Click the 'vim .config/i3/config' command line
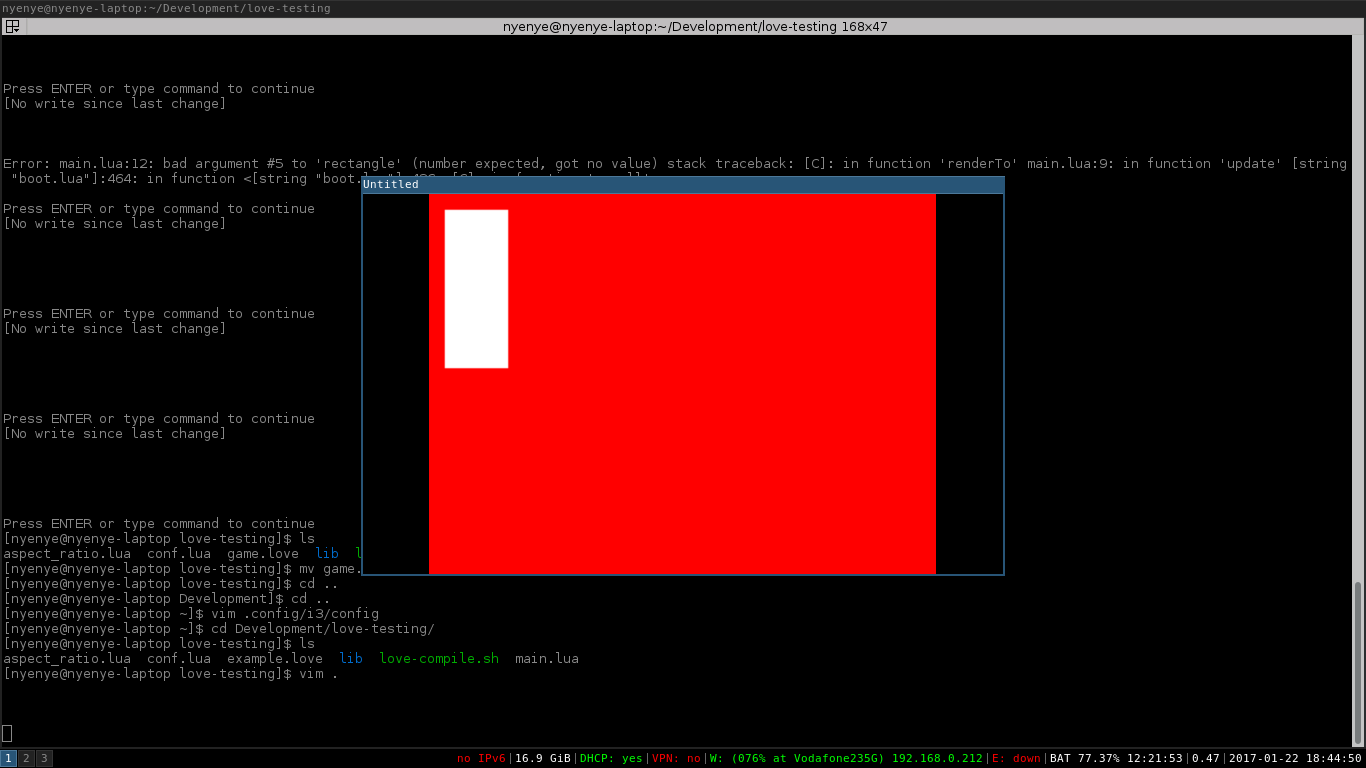The width and height of the screenshot is (1366, 768). pos(191,614)
